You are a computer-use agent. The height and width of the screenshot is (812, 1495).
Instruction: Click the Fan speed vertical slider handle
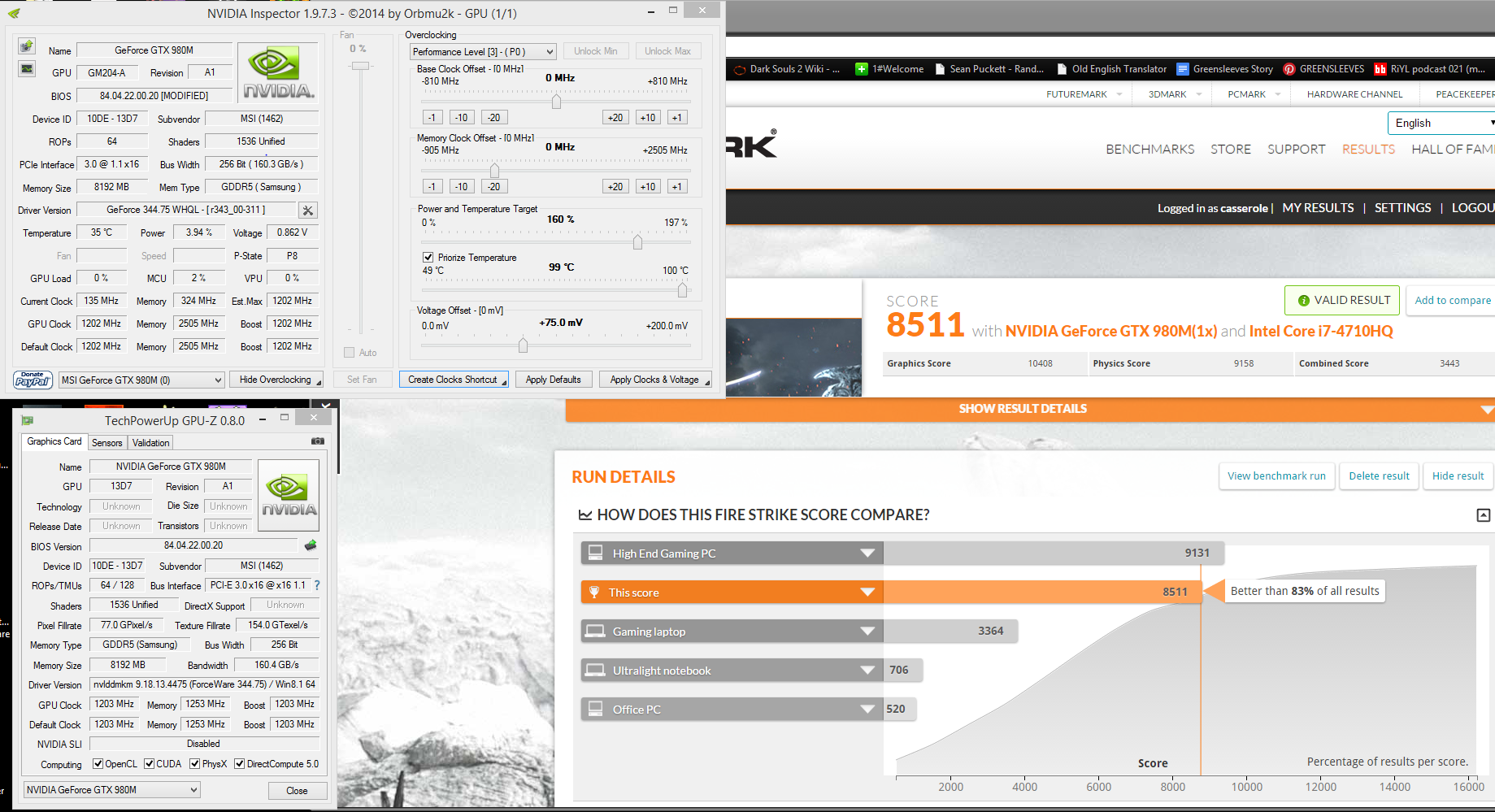click(361, 65)
